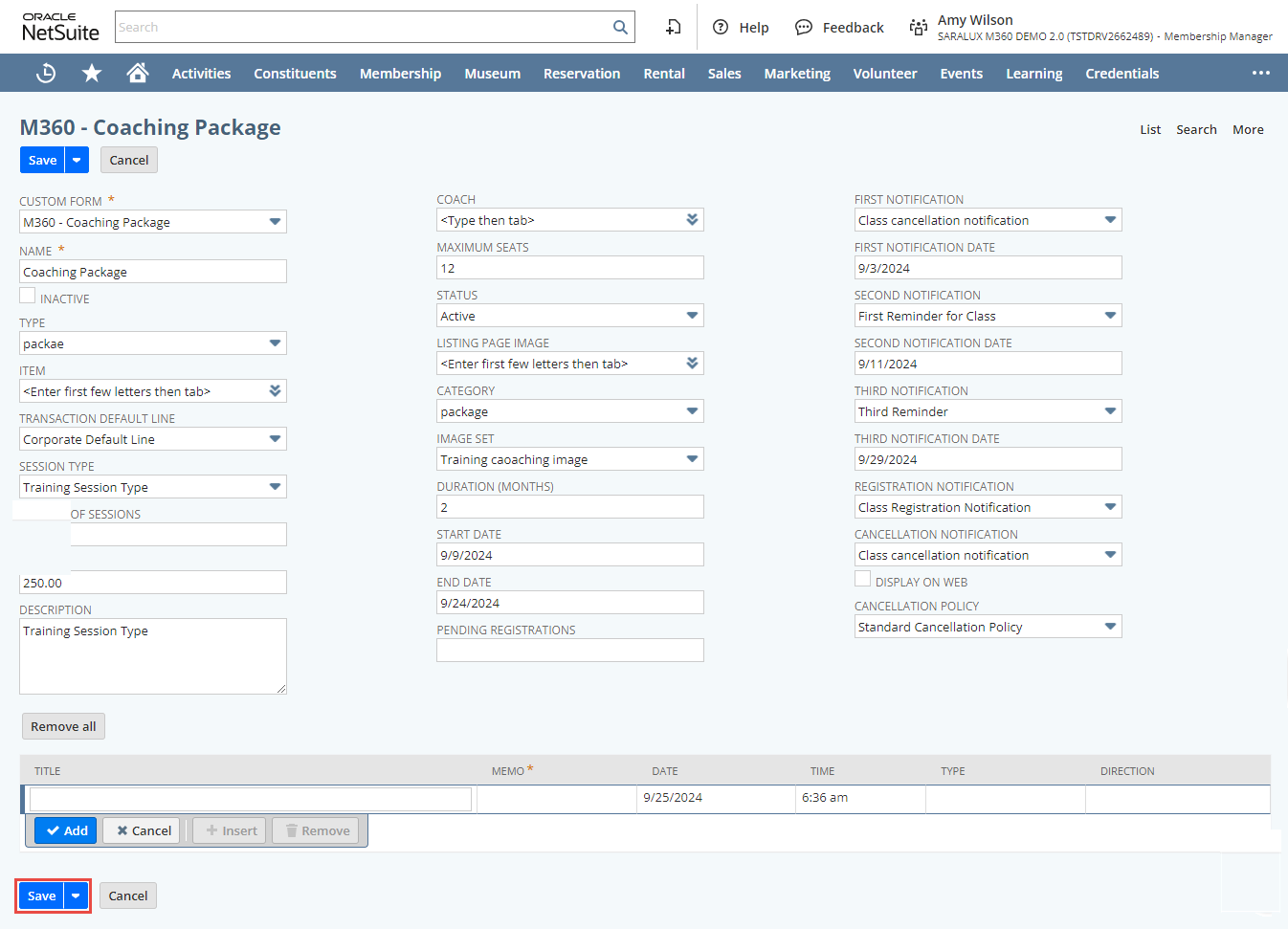Open the Help question mark icon
This screenshot has height=929, width=1288.
pyautogui.click(x=721, y=28)
